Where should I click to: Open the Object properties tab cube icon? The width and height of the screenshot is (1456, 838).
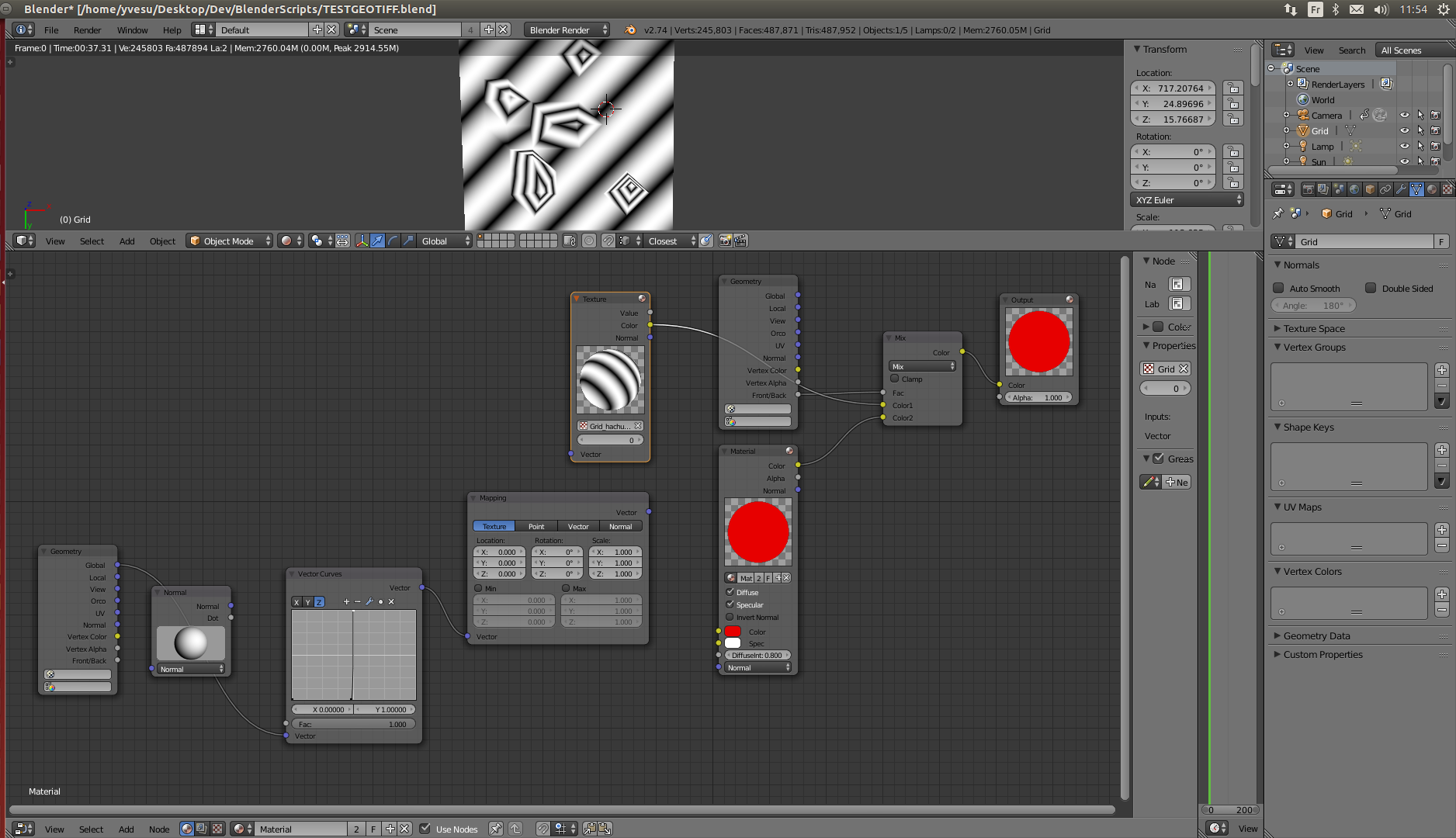pyautogui.click(x=1370, y=189)
